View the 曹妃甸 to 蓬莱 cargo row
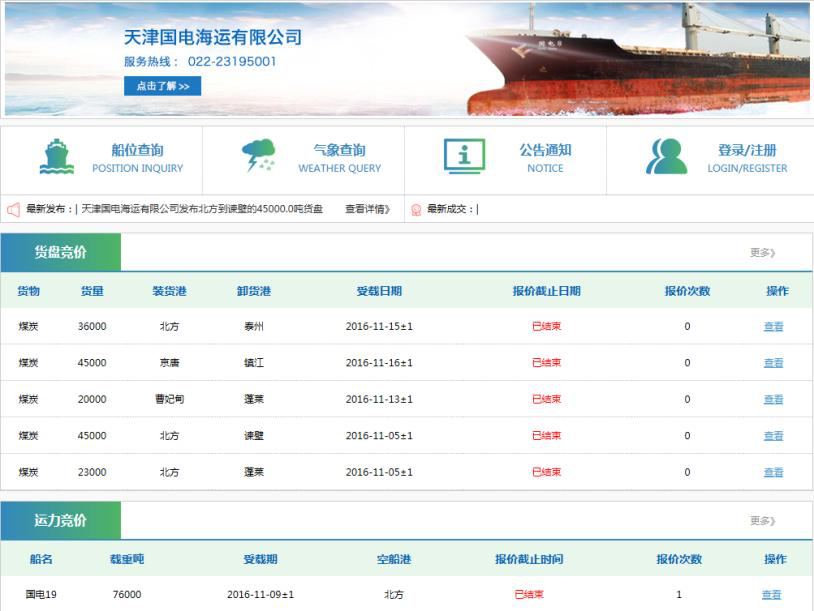This screenshot has height=611, width=814. coord(773,400)
